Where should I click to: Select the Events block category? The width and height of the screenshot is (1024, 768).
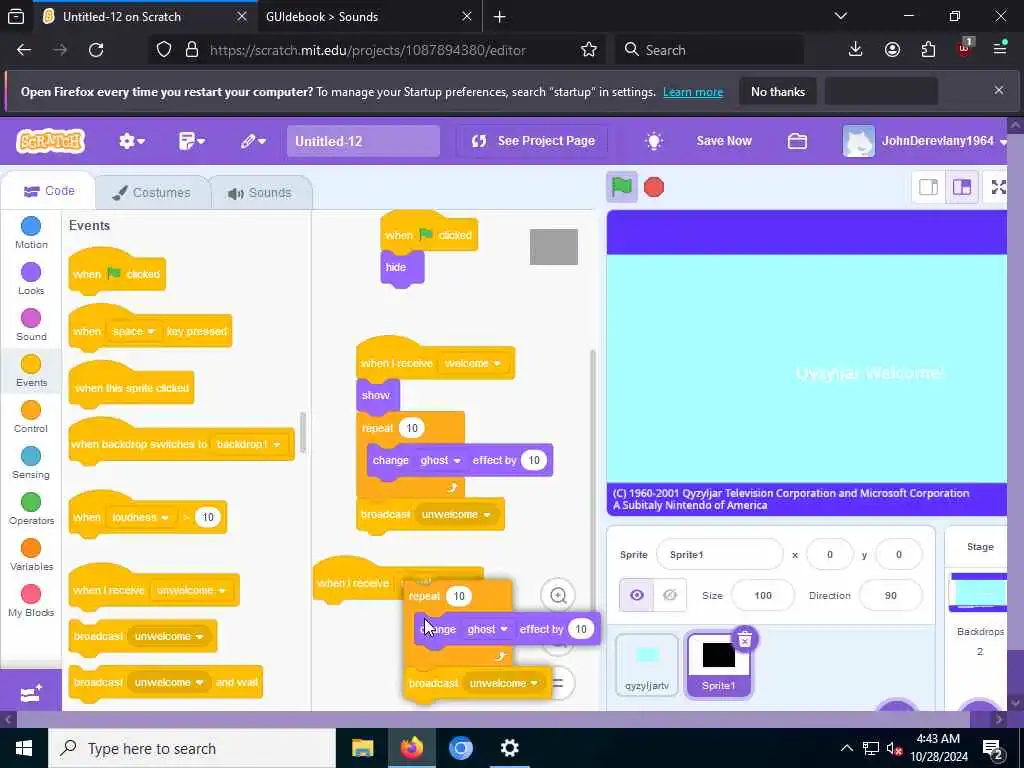pos(31,371)
